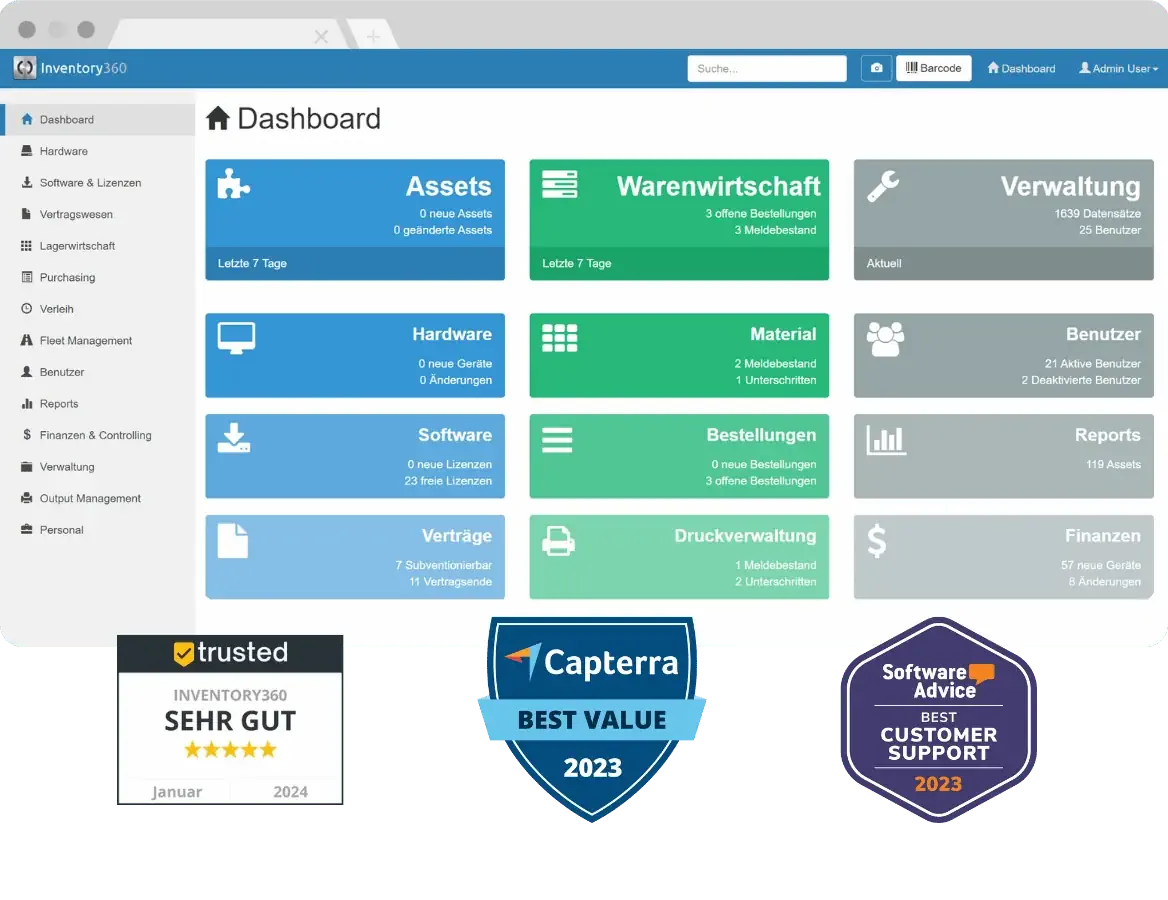Click the bar chart icon on Reports tile
This screenshot has height=900, width=1168.
coord(885,440)
